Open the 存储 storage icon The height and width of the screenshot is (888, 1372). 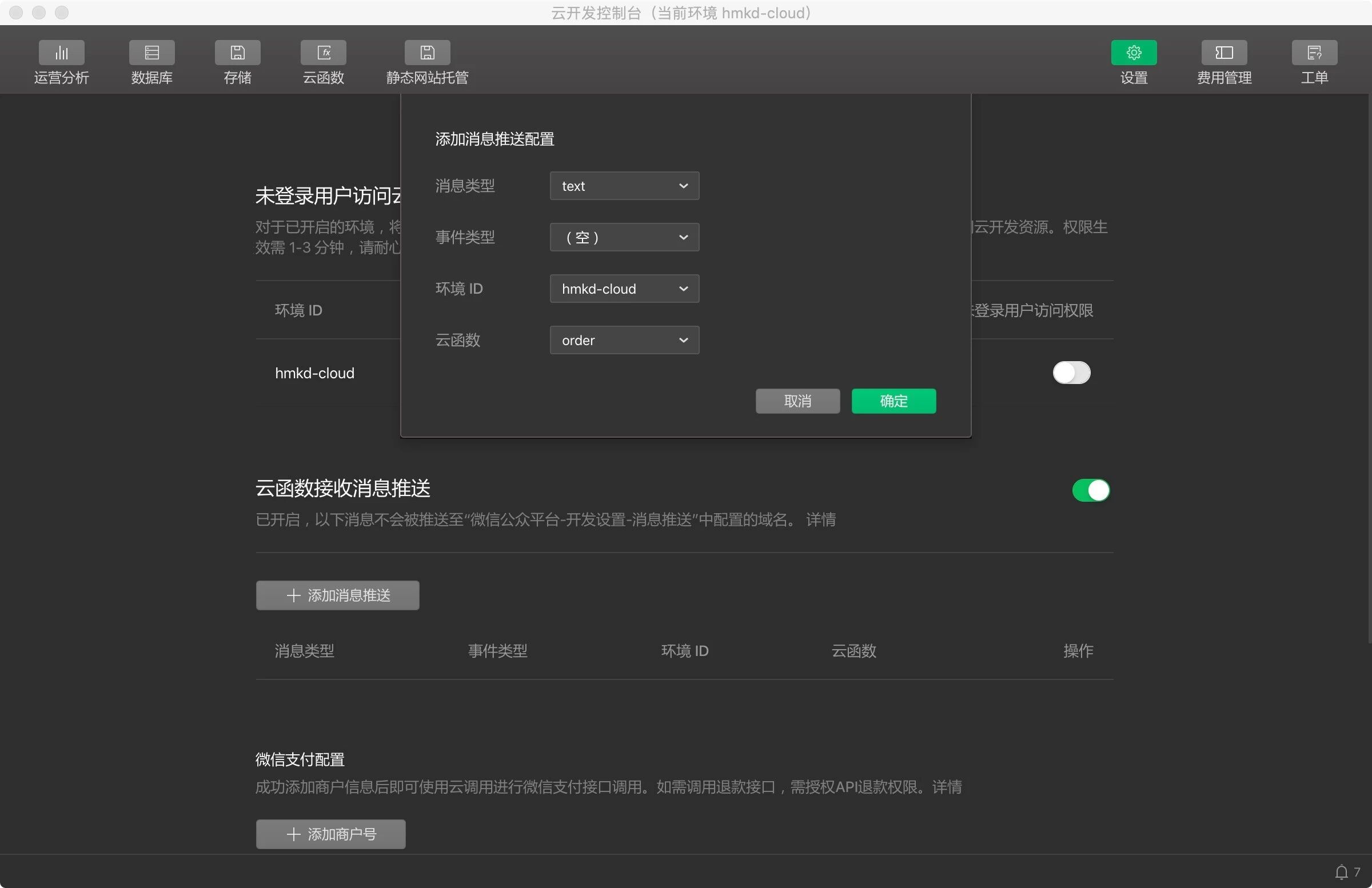pos(237,53)
